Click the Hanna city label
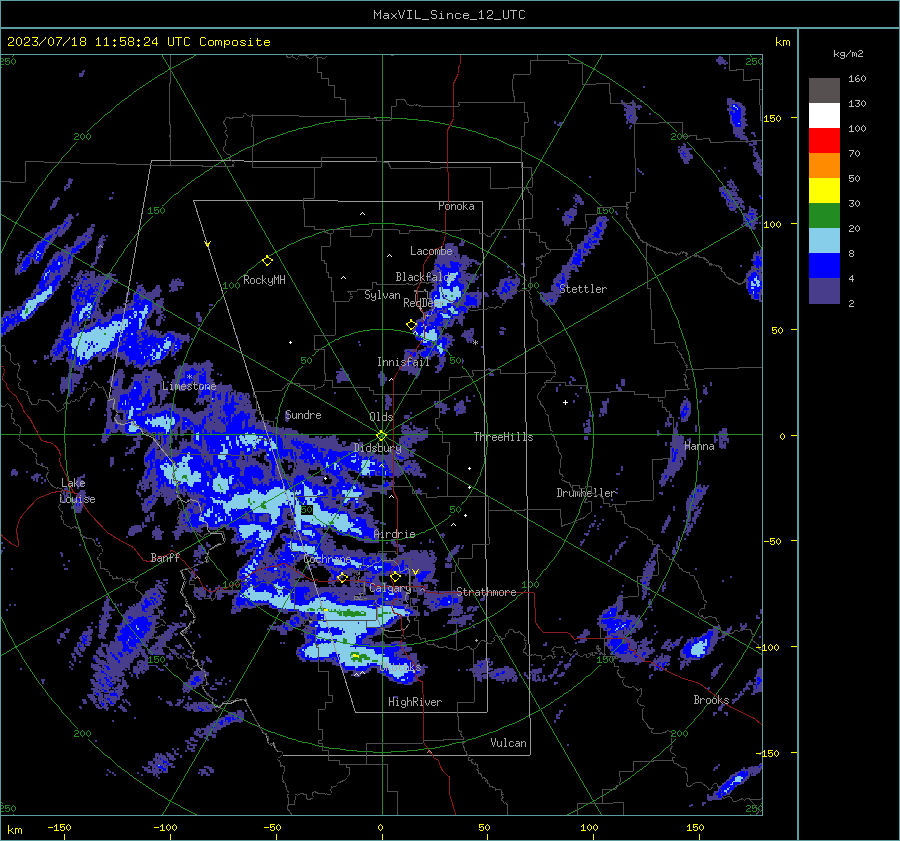 click(699, 446)
